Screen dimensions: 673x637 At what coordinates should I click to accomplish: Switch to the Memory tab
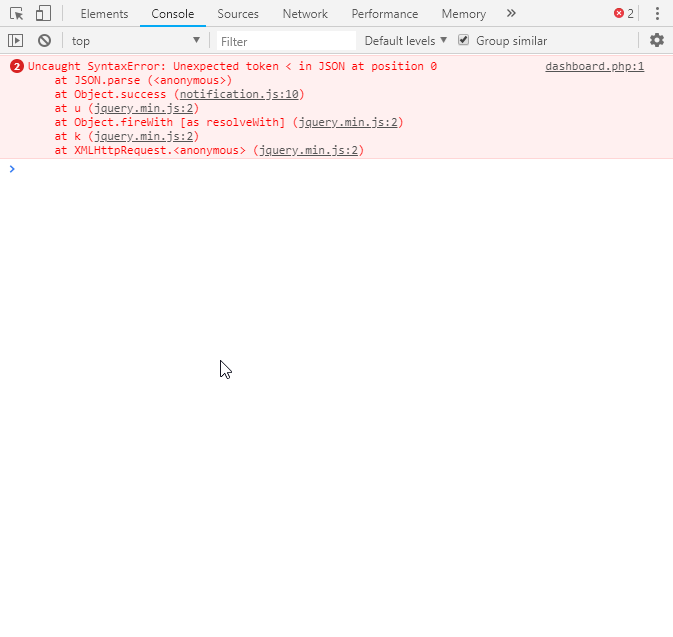464,14
